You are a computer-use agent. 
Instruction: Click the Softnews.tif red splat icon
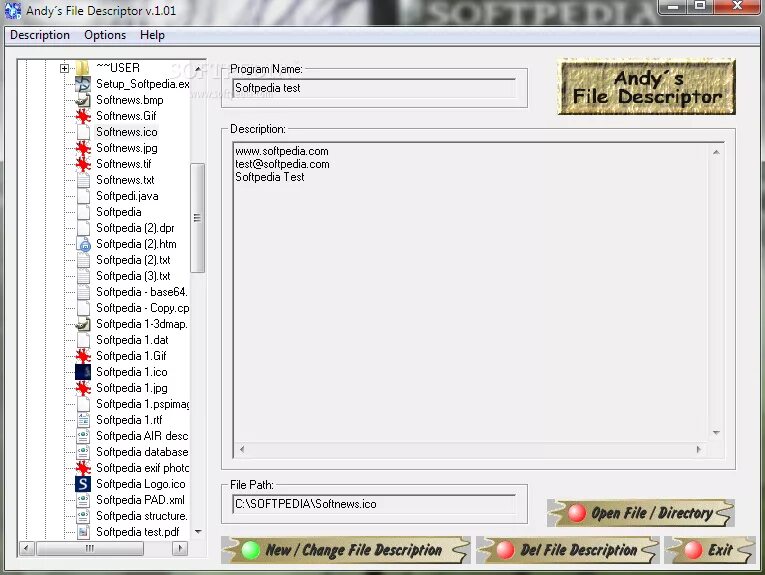83,164
